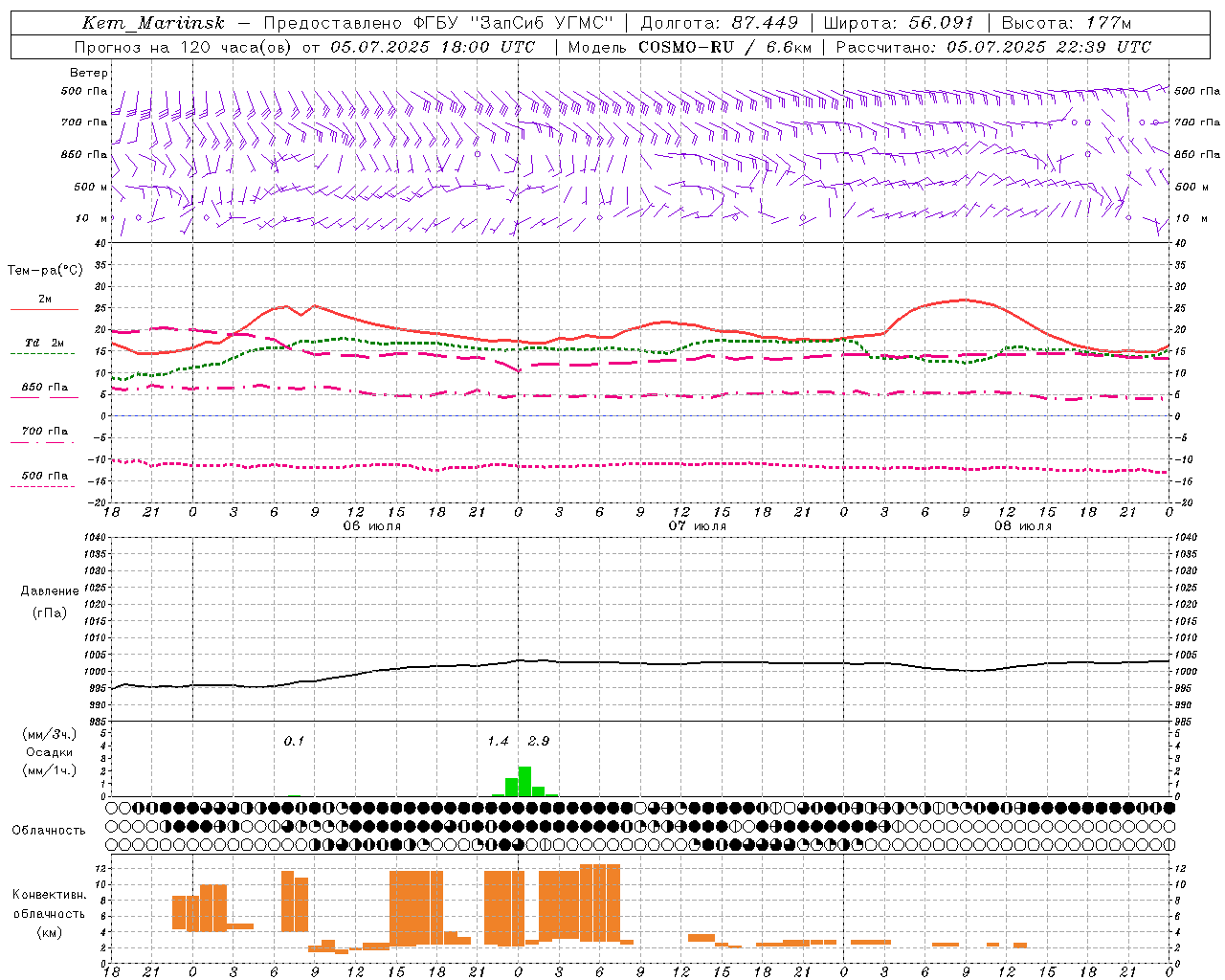Click the Конвективн. convective cloud label

49,895
